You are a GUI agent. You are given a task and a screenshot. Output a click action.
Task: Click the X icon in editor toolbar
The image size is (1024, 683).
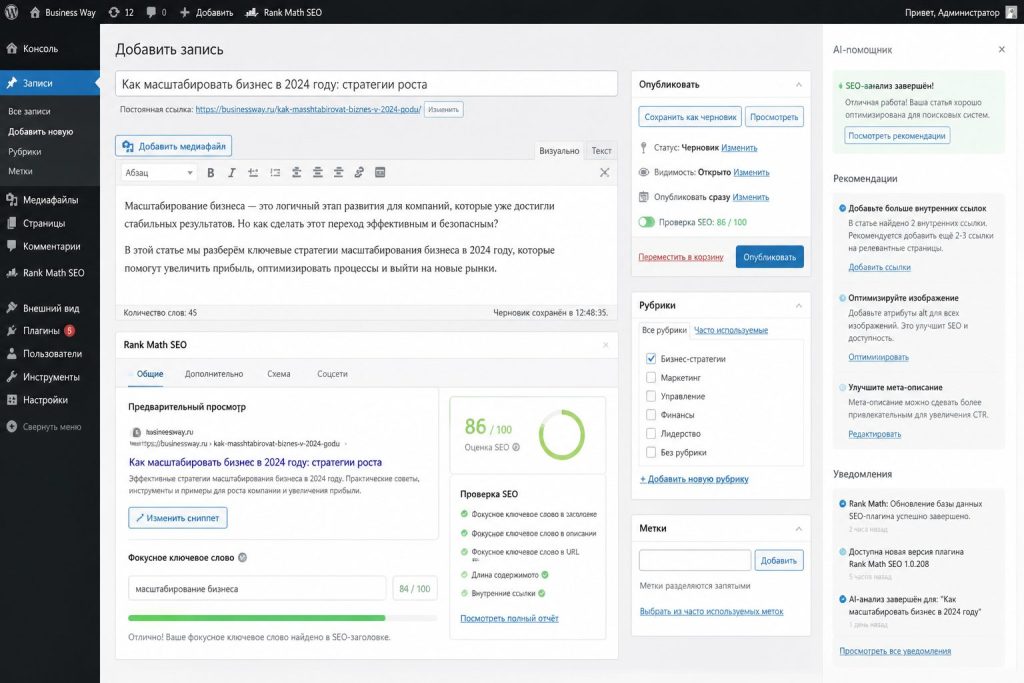pos(604,172)
